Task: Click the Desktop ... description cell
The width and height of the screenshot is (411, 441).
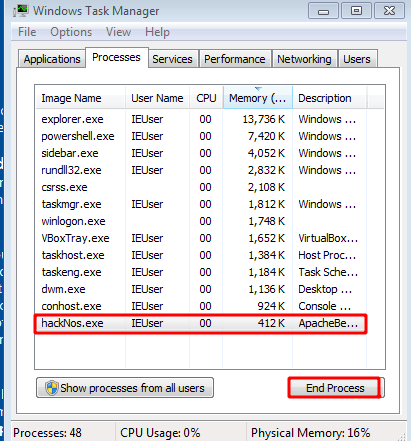Action: pos(325,289)
